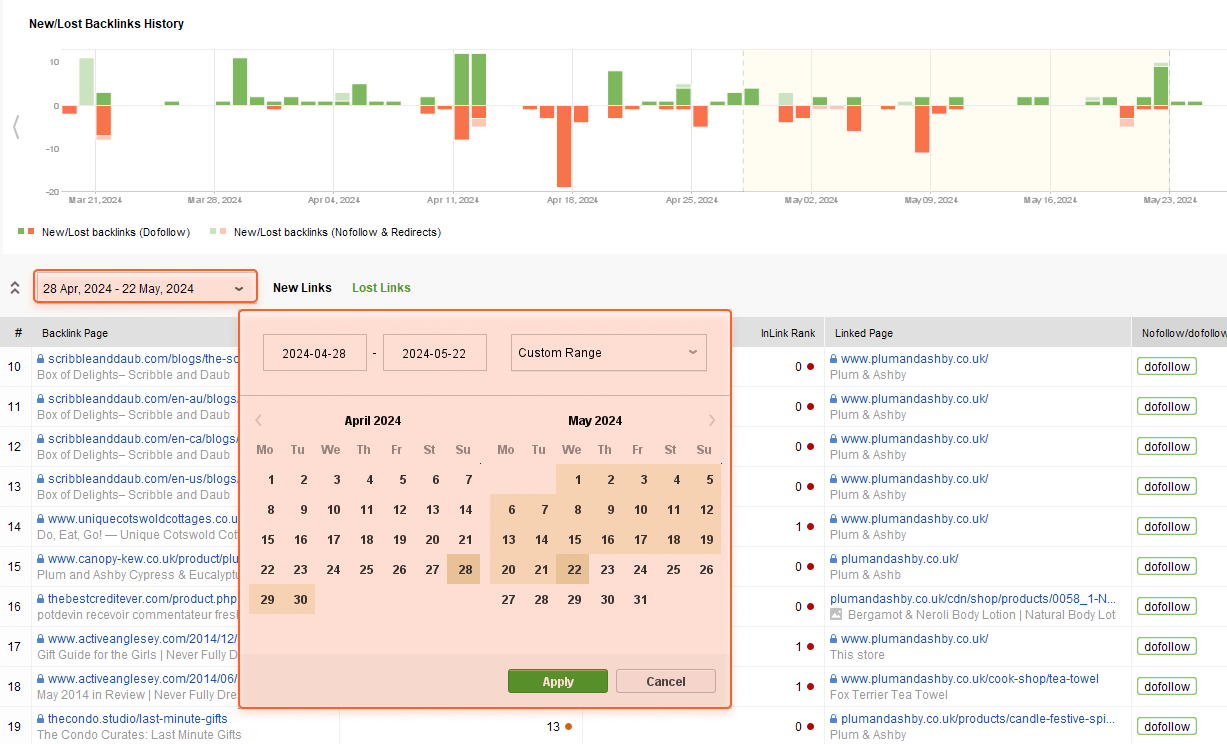Open www.uniquecotswoldcottages.co.uk backlink

(x=143, y=519)
